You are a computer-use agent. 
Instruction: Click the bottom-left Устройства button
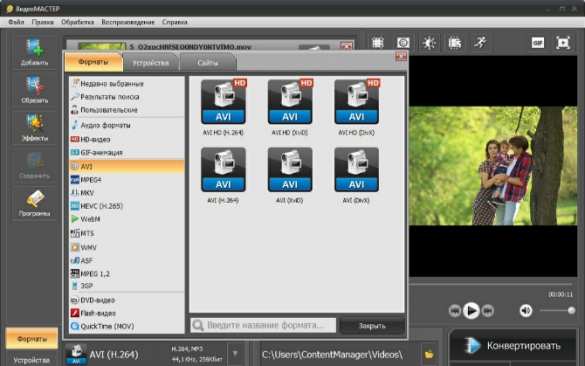click(32, 360)
